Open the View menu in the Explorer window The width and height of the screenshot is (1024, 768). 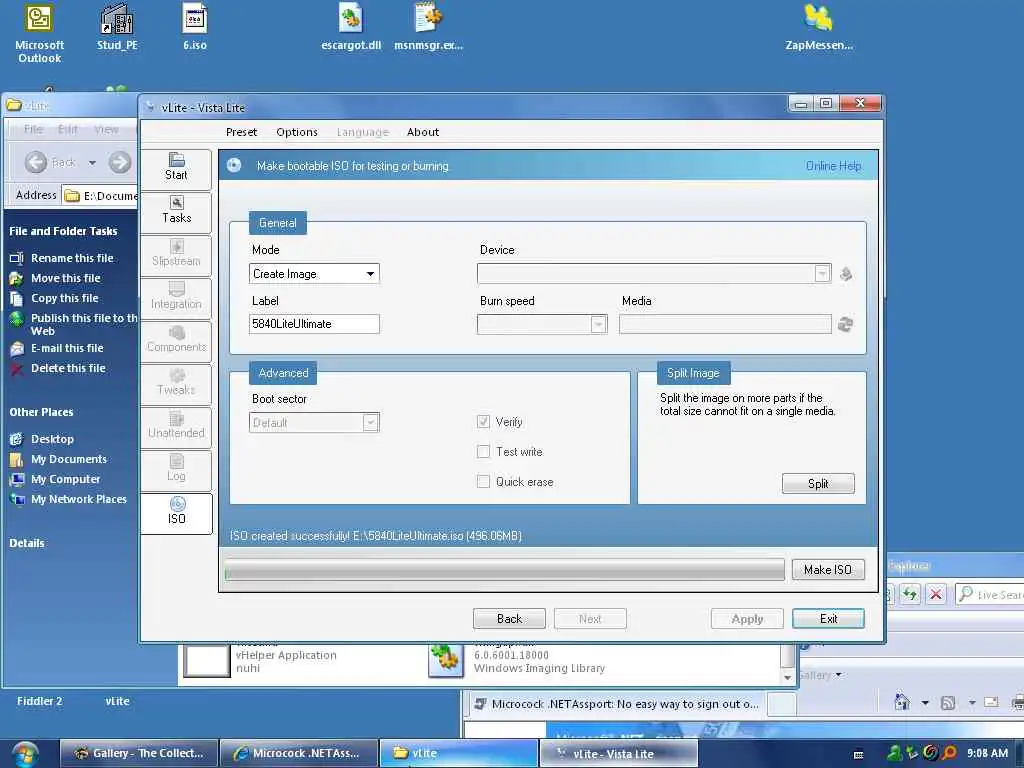(106, 129)
